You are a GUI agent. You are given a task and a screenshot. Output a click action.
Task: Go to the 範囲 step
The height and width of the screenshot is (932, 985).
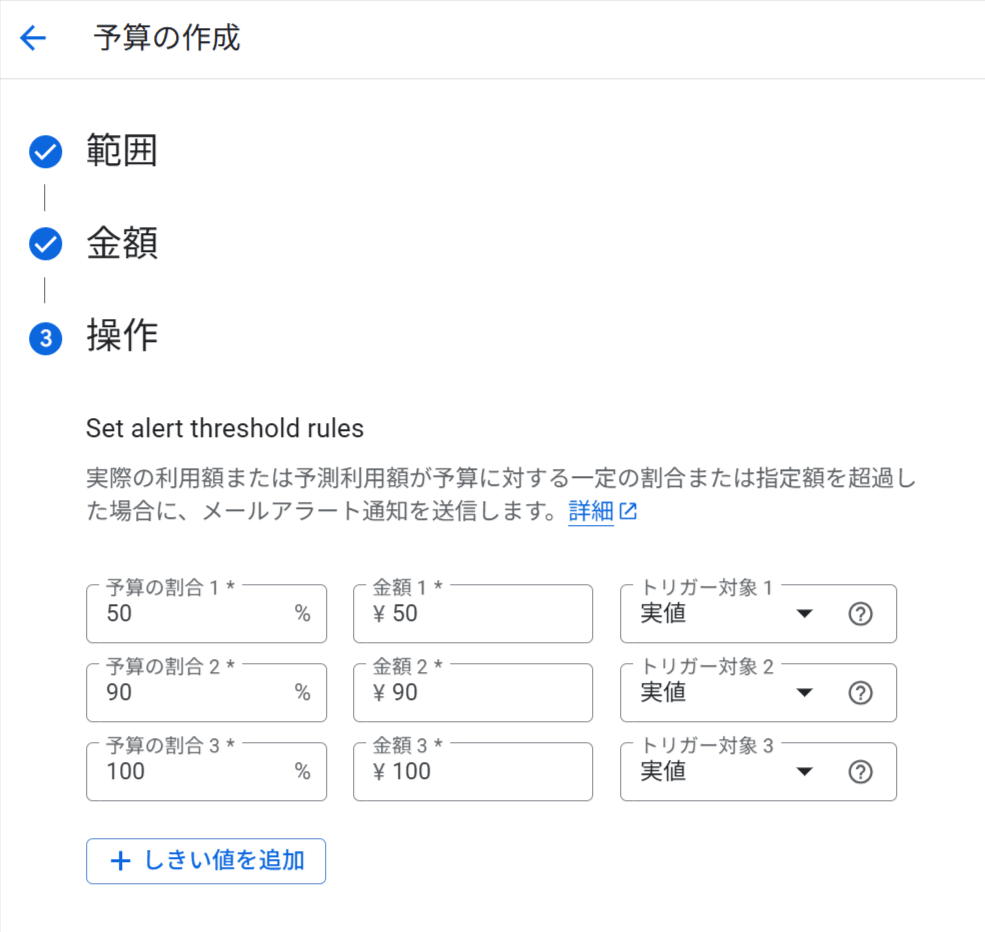pyautogui.click(x=121, y=151)
